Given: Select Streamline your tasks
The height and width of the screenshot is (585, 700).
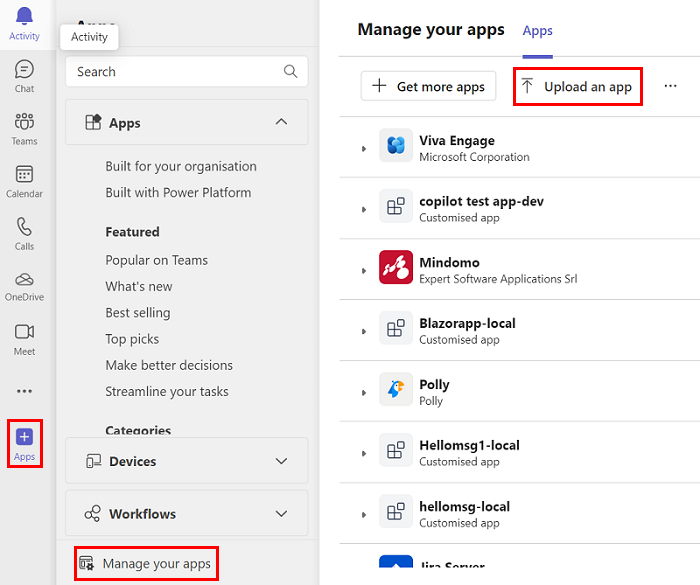Looking at the screenshot, I should coord(167,392).
